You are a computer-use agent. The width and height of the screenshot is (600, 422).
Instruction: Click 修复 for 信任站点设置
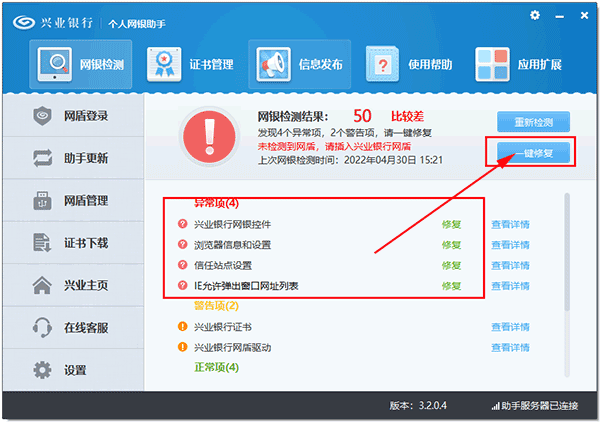coord(452,266)
